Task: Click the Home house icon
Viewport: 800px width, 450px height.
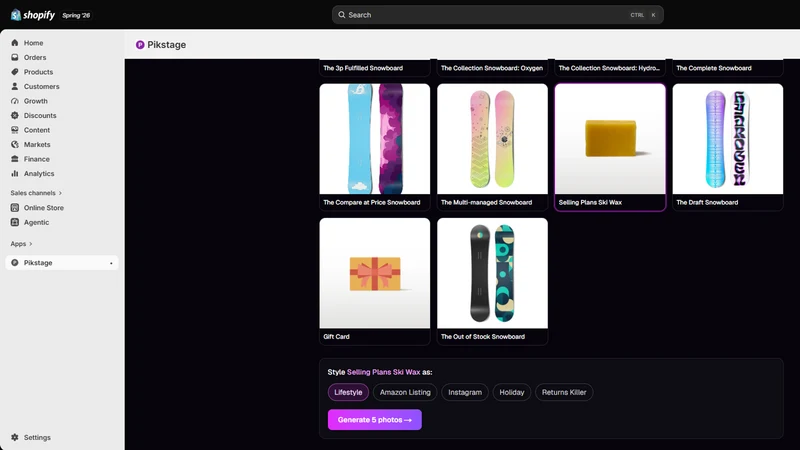Action: tap(15, 43)
